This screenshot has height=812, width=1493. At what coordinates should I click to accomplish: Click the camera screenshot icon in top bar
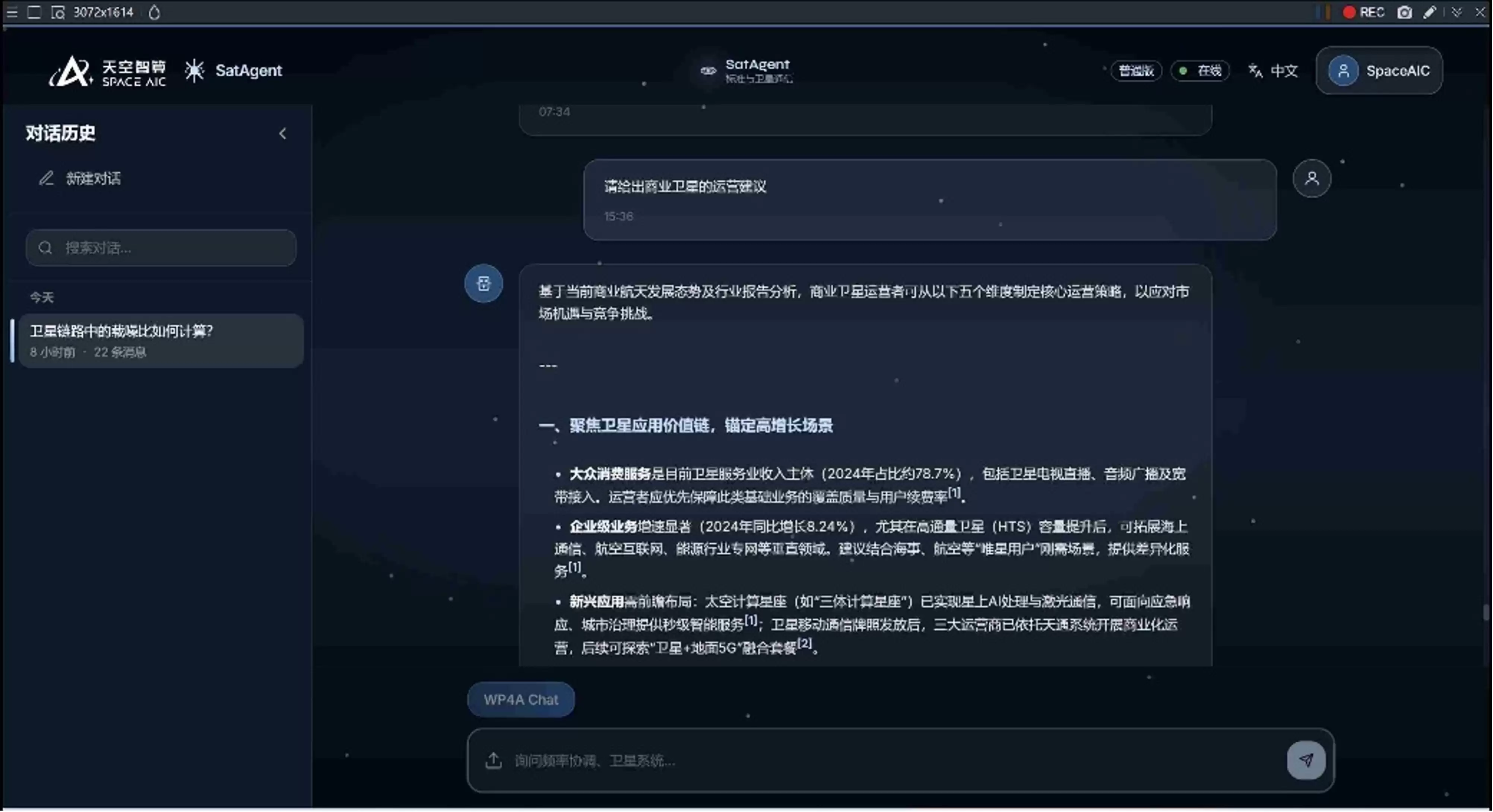tap(1404, 12)
